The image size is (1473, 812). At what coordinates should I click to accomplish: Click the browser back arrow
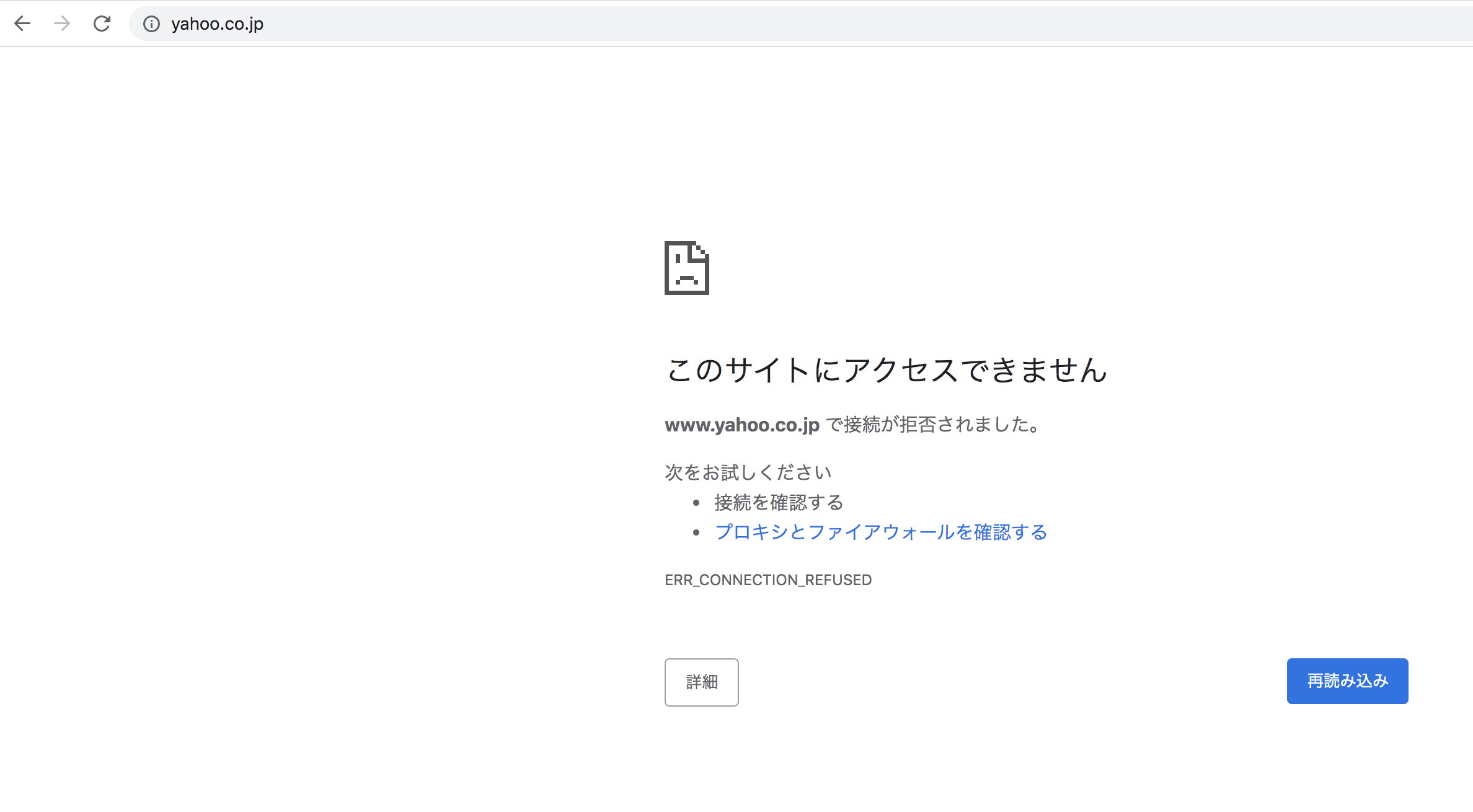(22, 24)
